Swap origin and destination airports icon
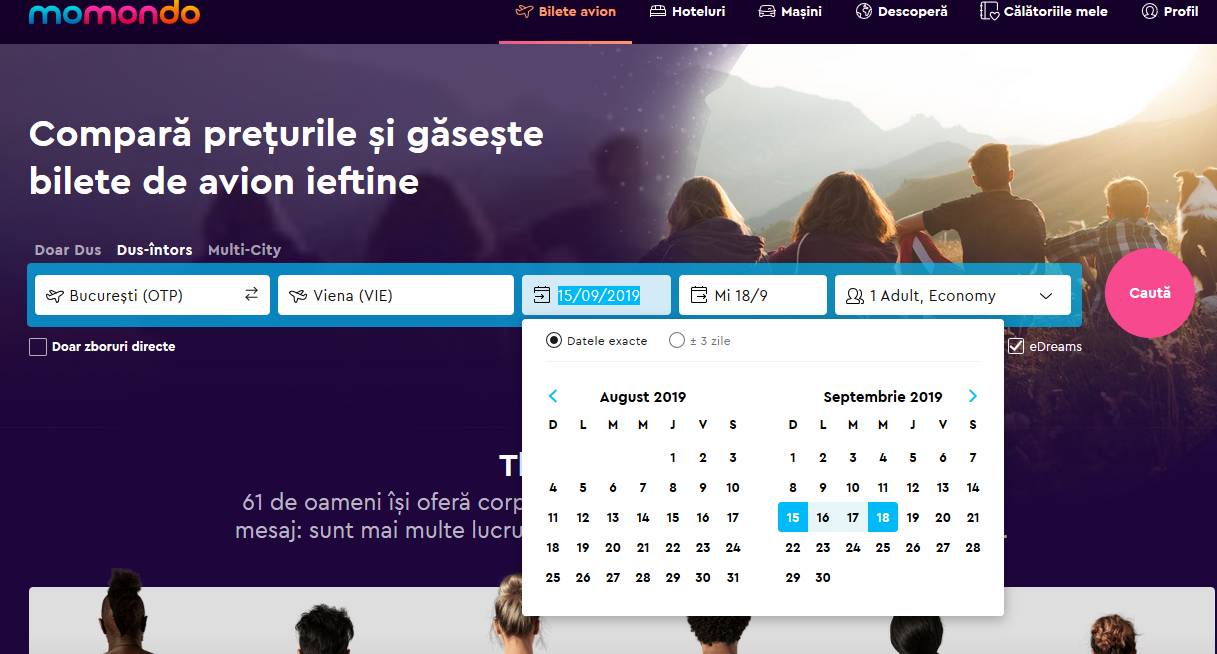 [x=251, y=294]
